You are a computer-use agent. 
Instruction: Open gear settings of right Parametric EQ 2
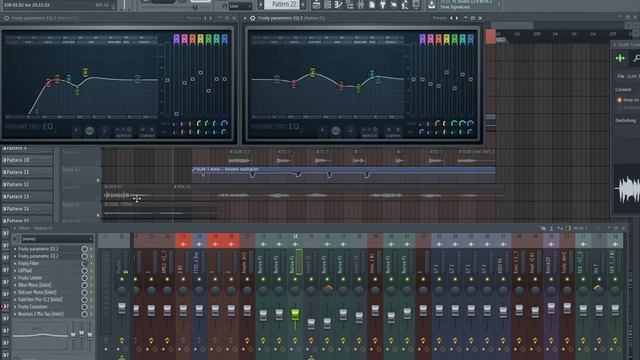(x=253, y=18)
